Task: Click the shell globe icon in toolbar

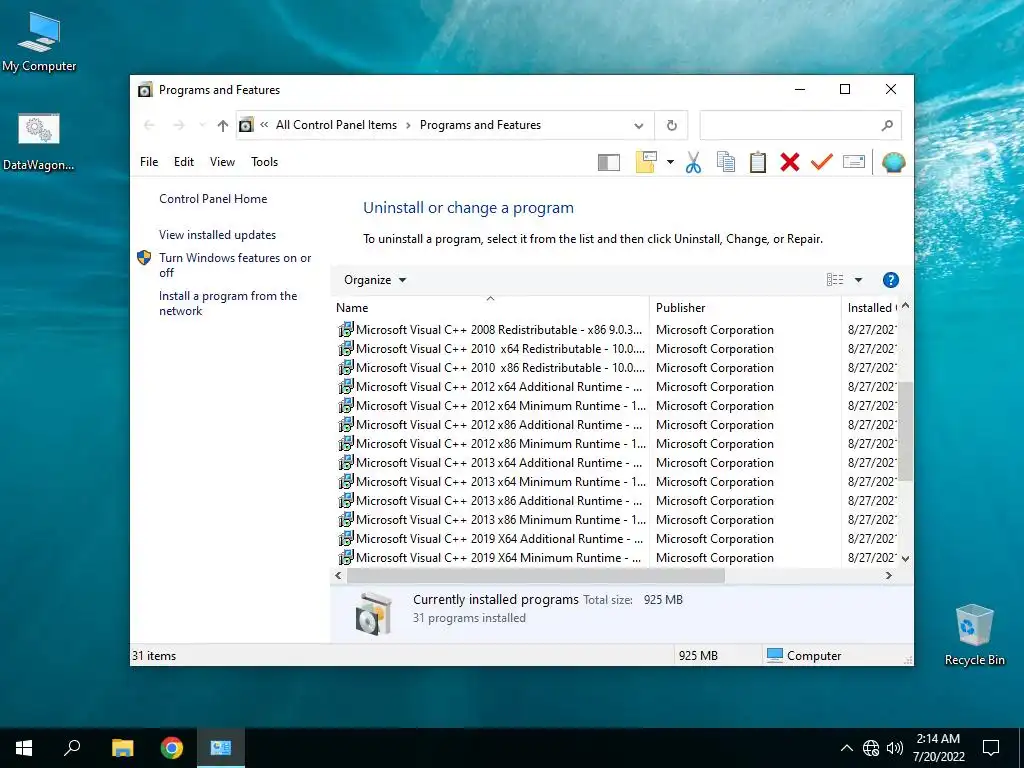Action: [x=893, y=162]
